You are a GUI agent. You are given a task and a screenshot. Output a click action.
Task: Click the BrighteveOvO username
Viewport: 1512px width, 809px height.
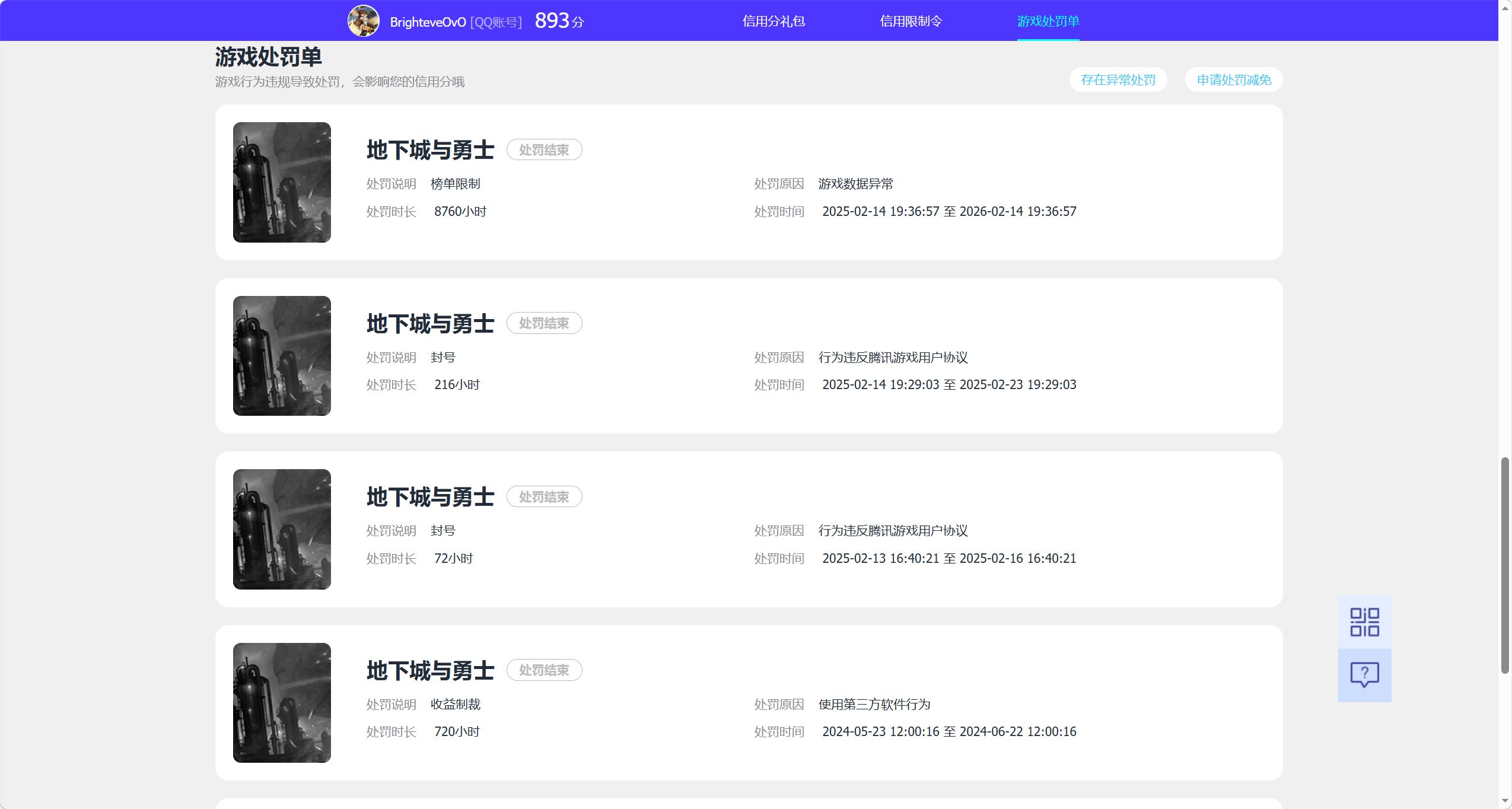click(428, 23)
